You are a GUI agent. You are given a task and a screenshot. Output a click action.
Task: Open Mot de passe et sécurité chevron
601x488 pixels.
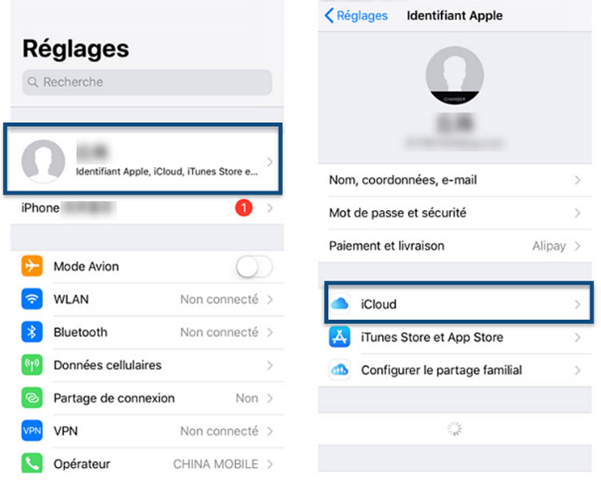click(578, 213)
